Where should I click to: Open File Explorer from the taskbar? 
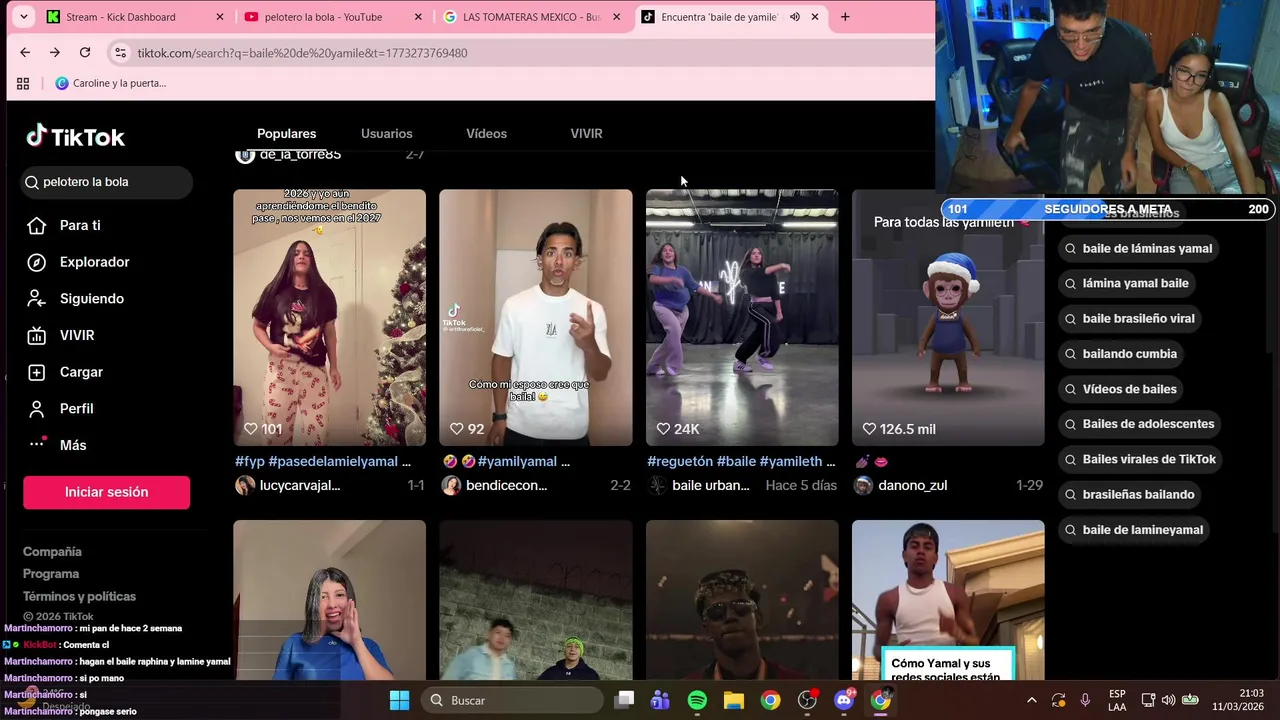pyautogui.click(x=733, y=700)
